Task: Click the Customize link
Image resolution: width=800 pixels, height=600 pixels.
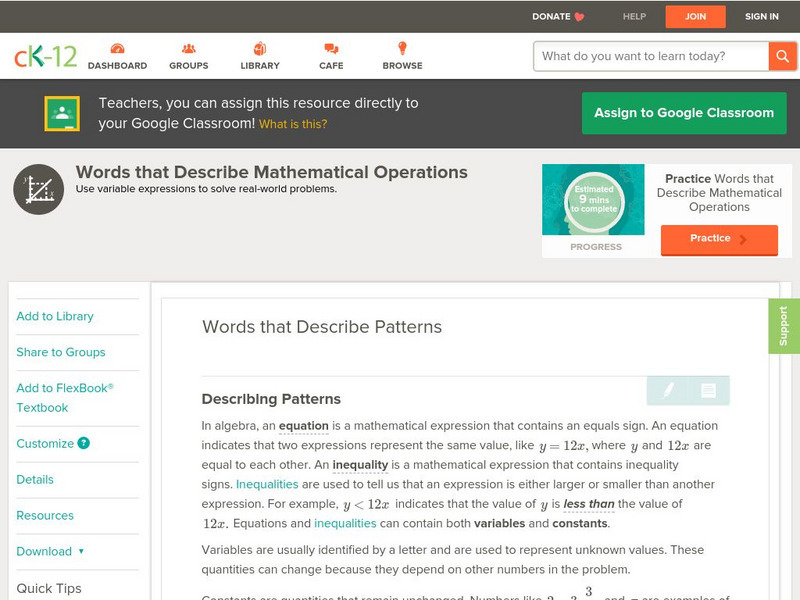Action: point(45,443)
